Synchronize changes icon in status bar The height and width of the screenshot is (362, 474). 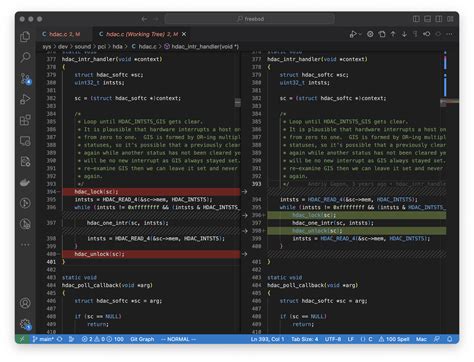tap(60, 339)
